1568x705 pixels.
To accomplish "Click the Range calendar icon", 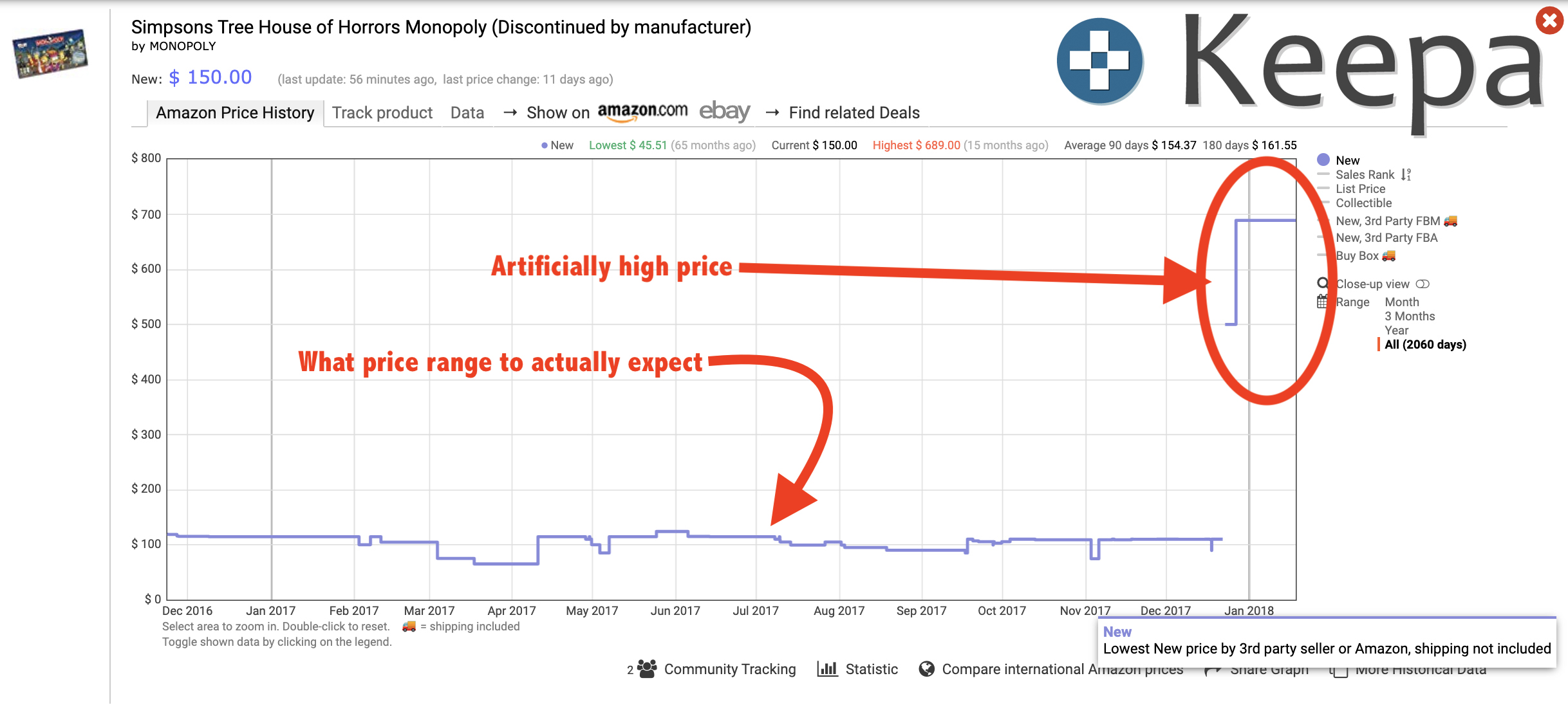I will (x=1322, y=302).
